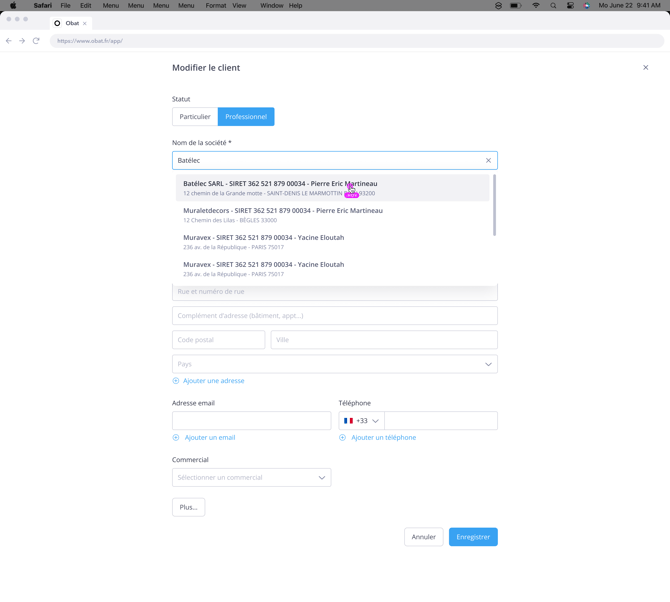Close the Modifier le client dialog
The height and width of the screenshot is (602, 670).
(x=645, y=68)
